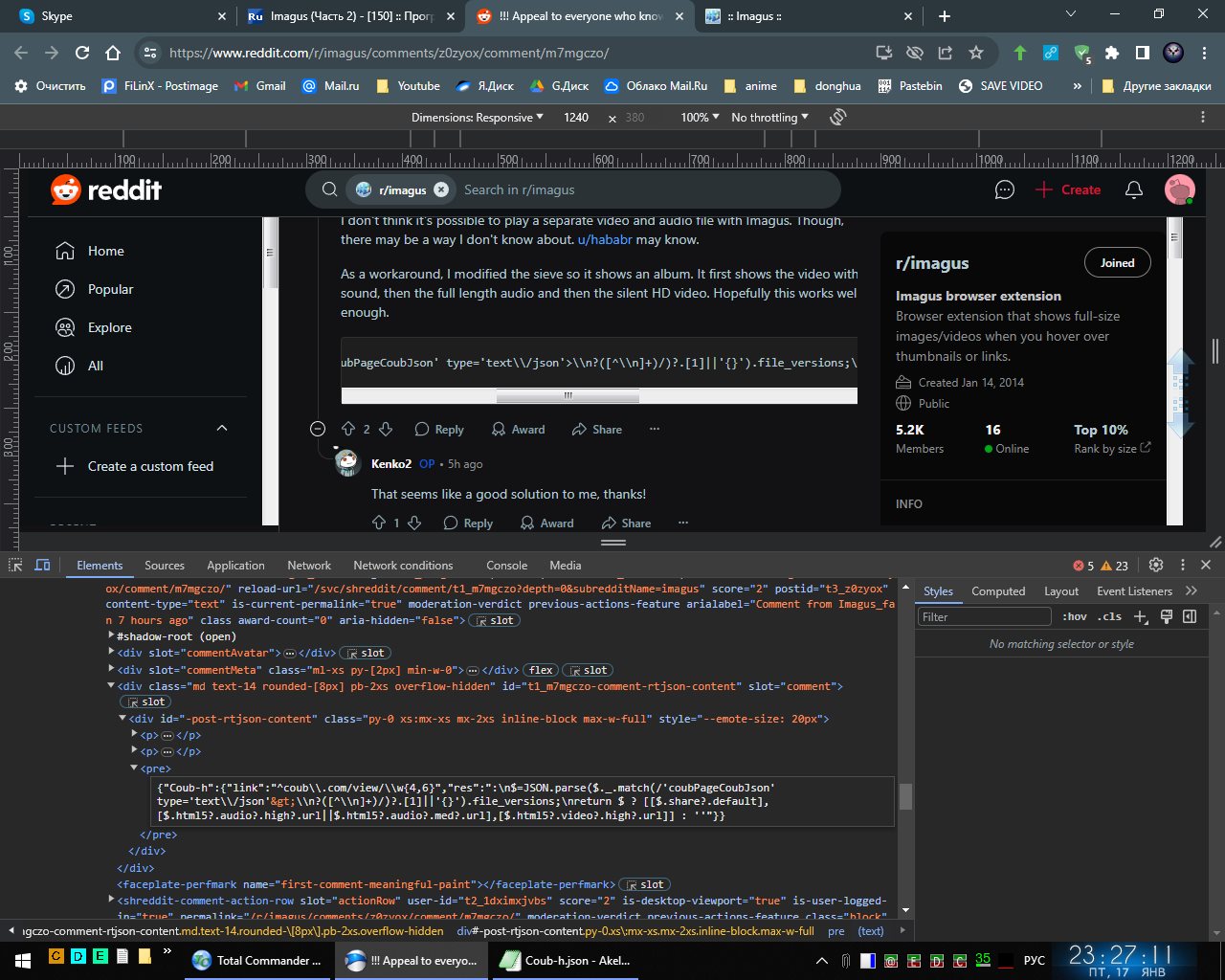
Task: Downvote Kenko2's reply
Action: (x=414, y=523)
